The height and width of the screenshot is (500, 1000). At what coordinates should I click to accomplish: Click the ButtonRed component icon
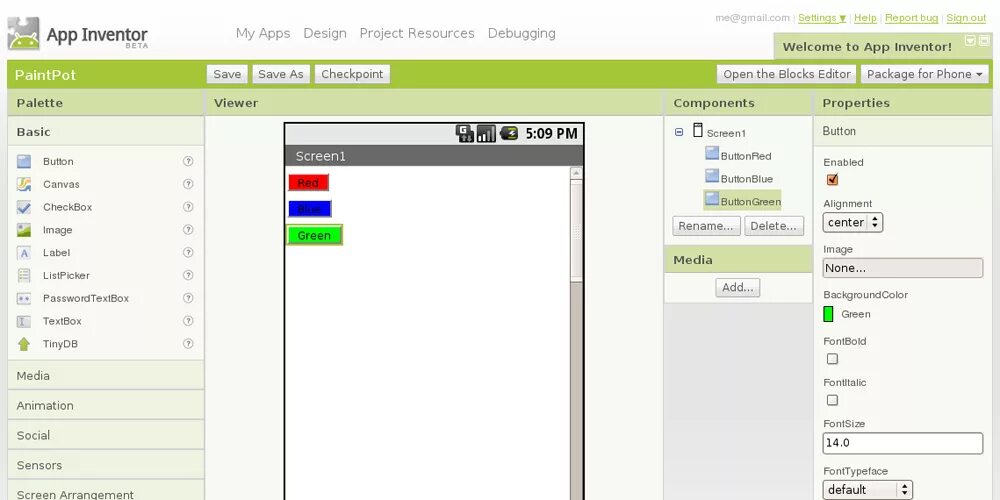pos(712,153)
